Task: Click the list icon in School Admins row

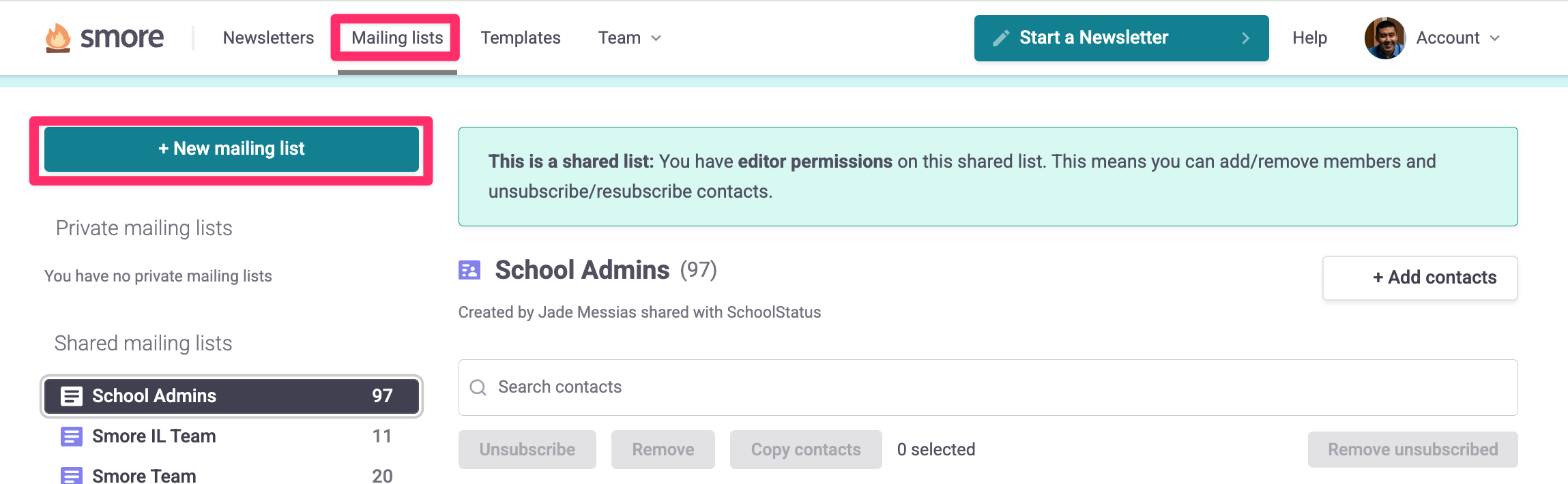Action: [72, 396]
